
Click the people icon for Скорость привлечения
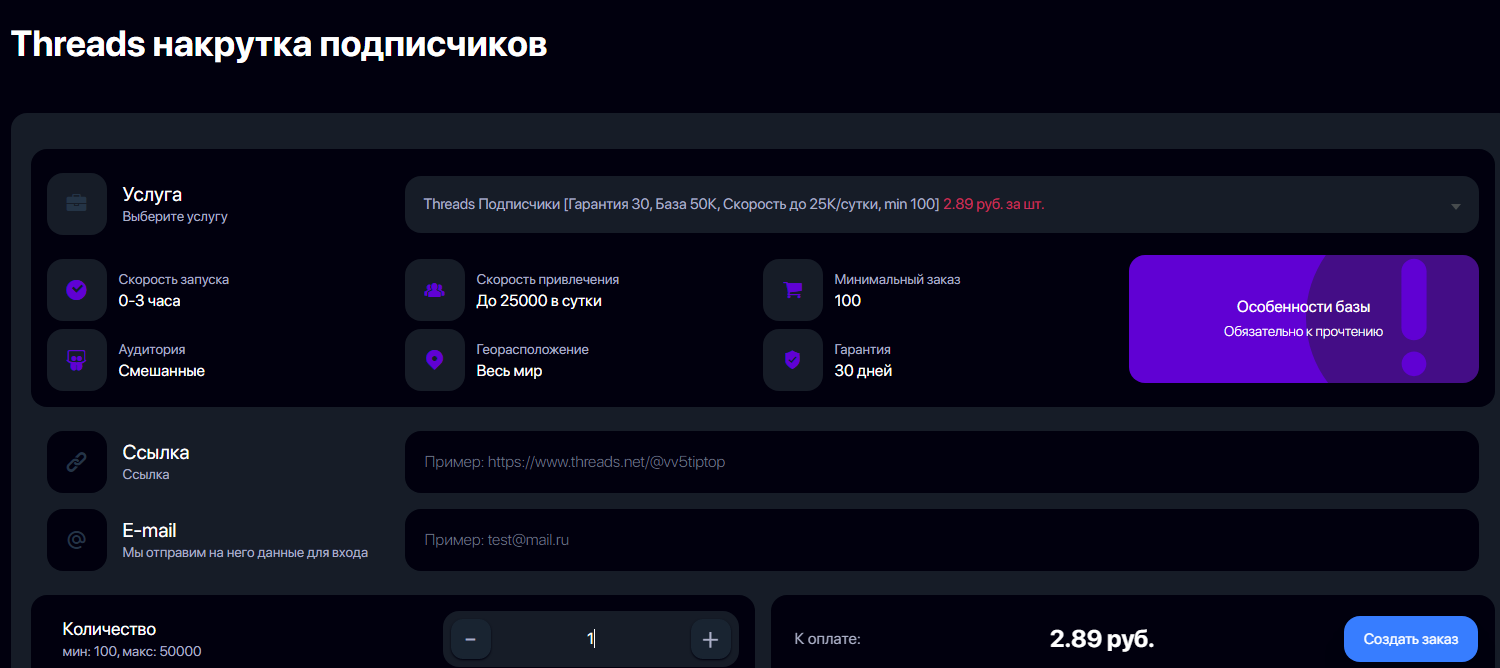pos(434,290)
